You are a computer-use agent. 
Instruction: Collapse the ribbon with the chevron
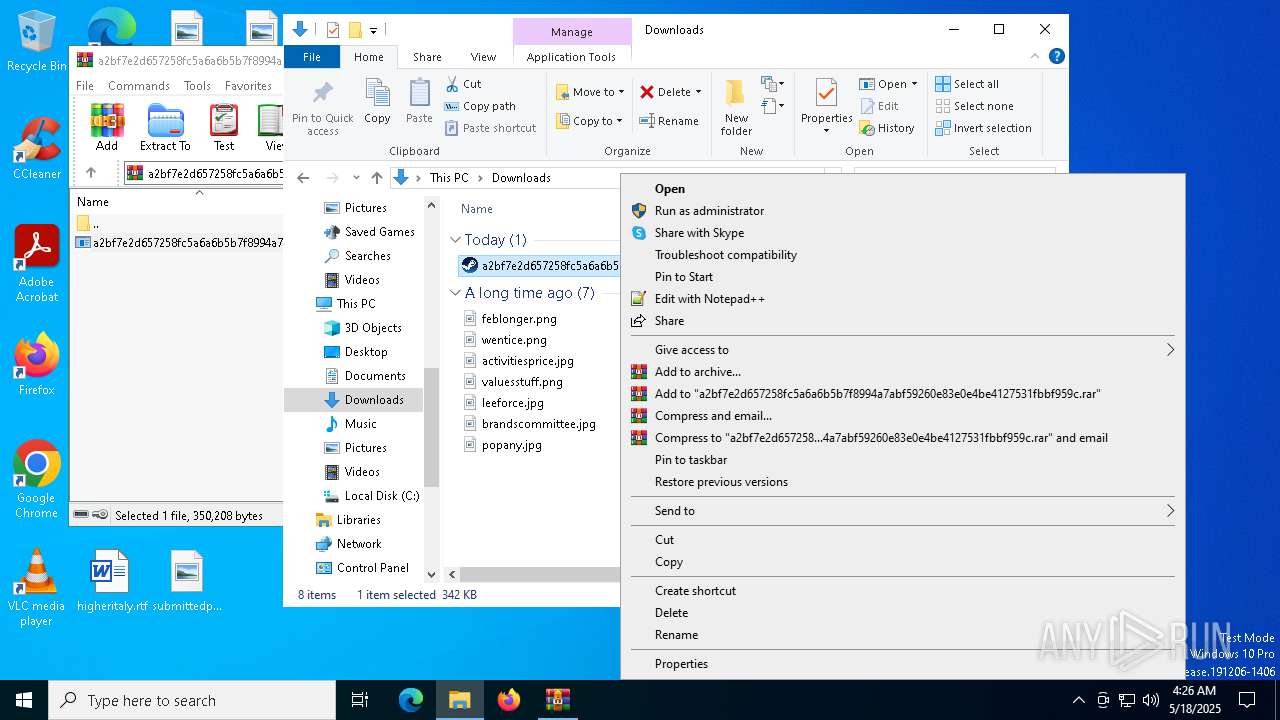[x=1036, y=57]
